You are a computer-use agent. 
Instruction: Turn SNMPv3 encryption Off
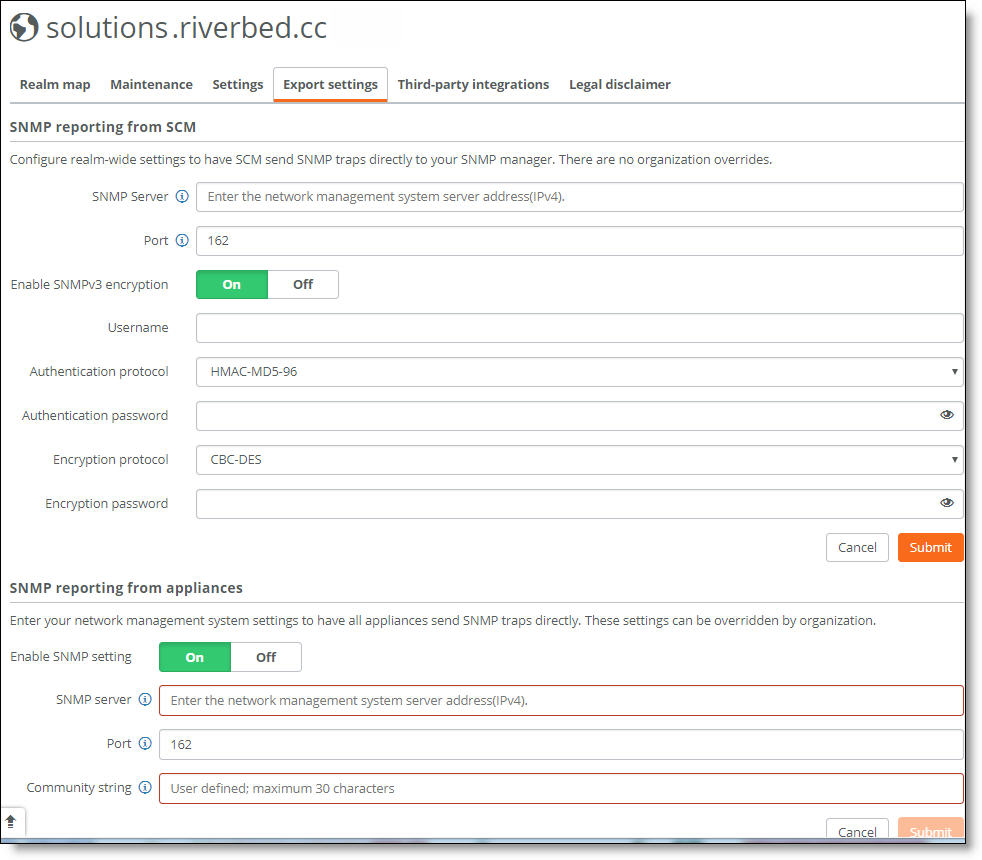click(x=303, y=284)
